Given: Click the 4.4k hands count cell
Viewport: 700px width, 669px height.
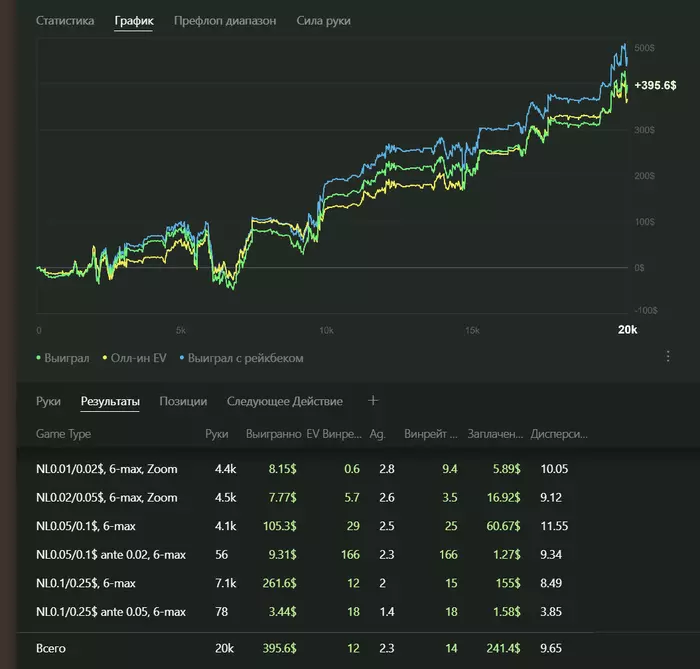Looking at the screenshot, I should point(225,469).
